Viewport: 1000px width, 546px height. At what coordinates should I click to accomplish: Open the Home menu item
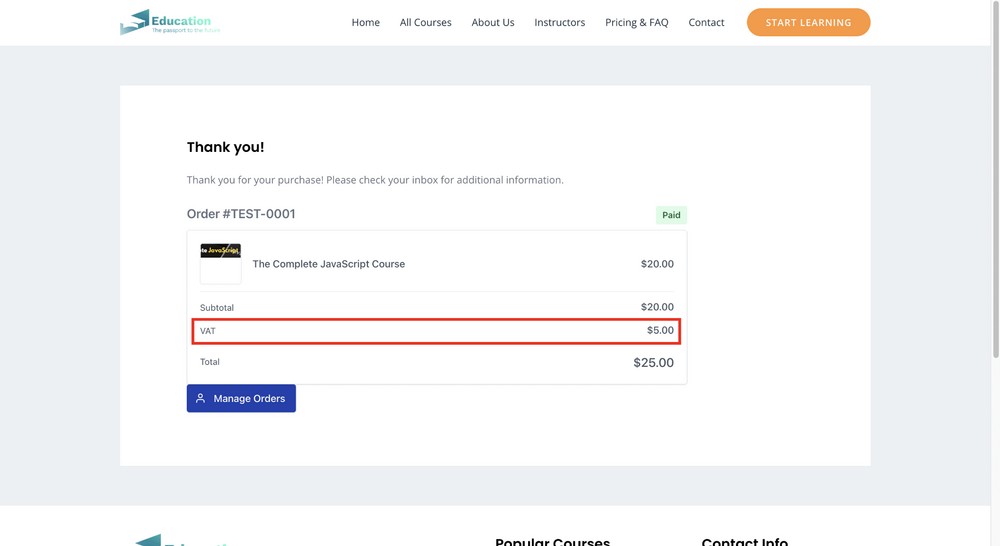pyautogui.click(x=365, y=22)
